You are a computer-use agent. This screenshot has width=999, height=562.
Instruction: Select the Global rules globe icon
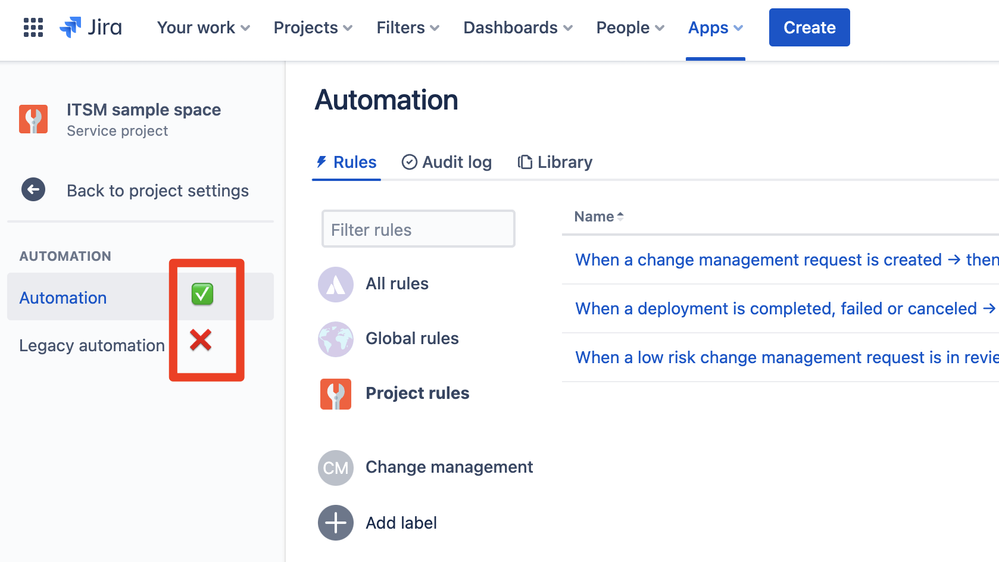[336, 339]
